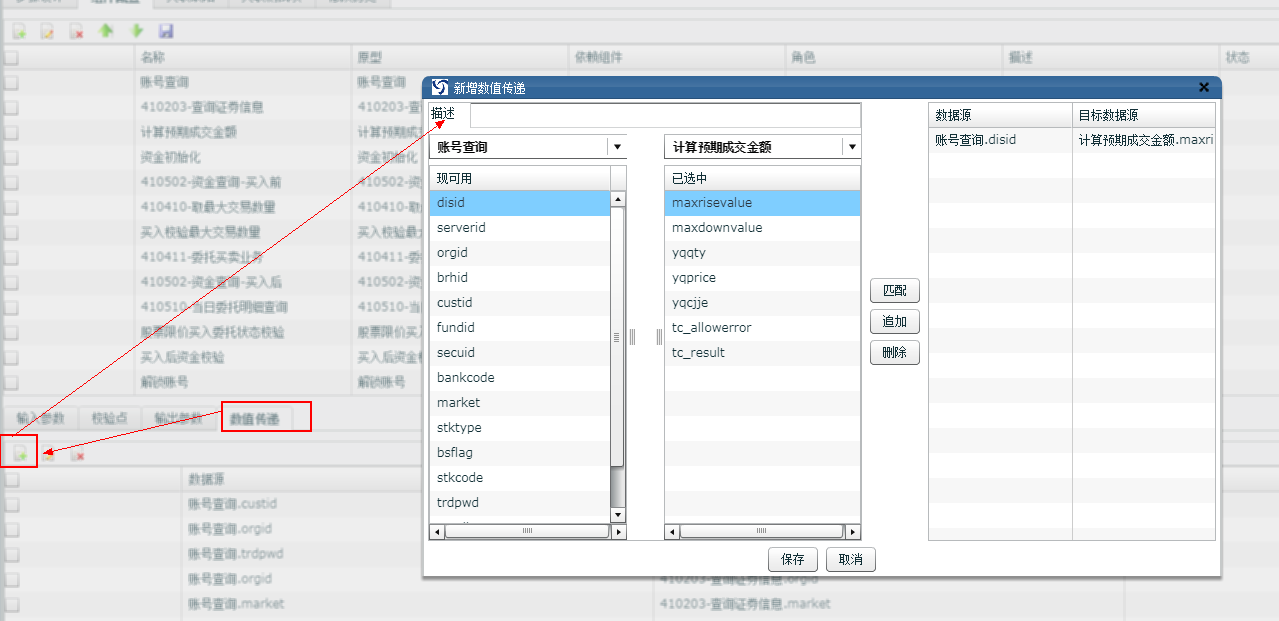Click the delete icon in 数值传递 toolbar
1279x621 pixels.
[x=77, y=456]
